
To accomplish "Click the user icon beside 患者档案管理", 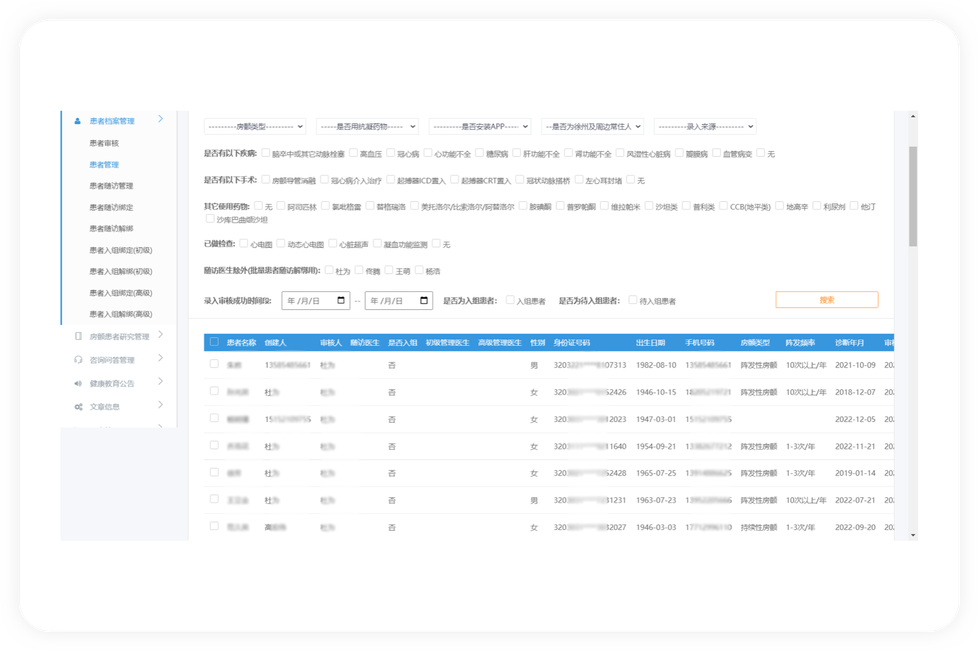I will coord(78,121).
